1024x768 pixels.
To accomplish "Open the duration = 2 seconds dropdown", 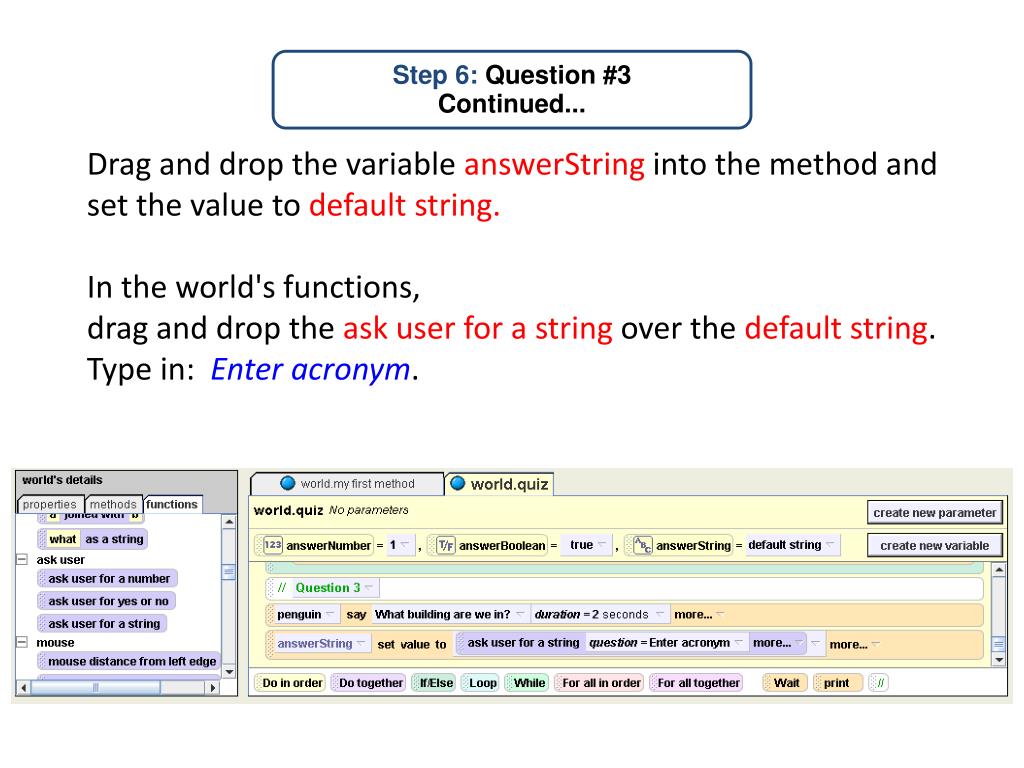I will 599,615.
